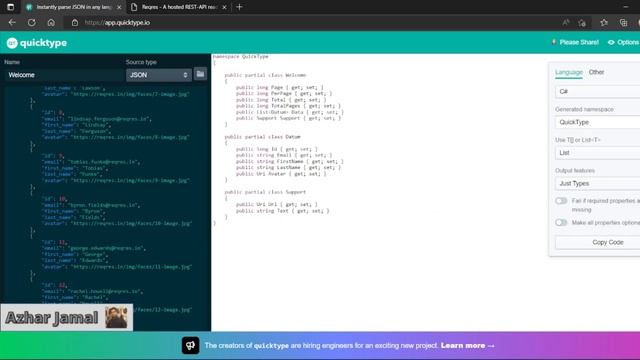
Task: Reload the page with the refresh icon
Action: (x=31, y=22)
